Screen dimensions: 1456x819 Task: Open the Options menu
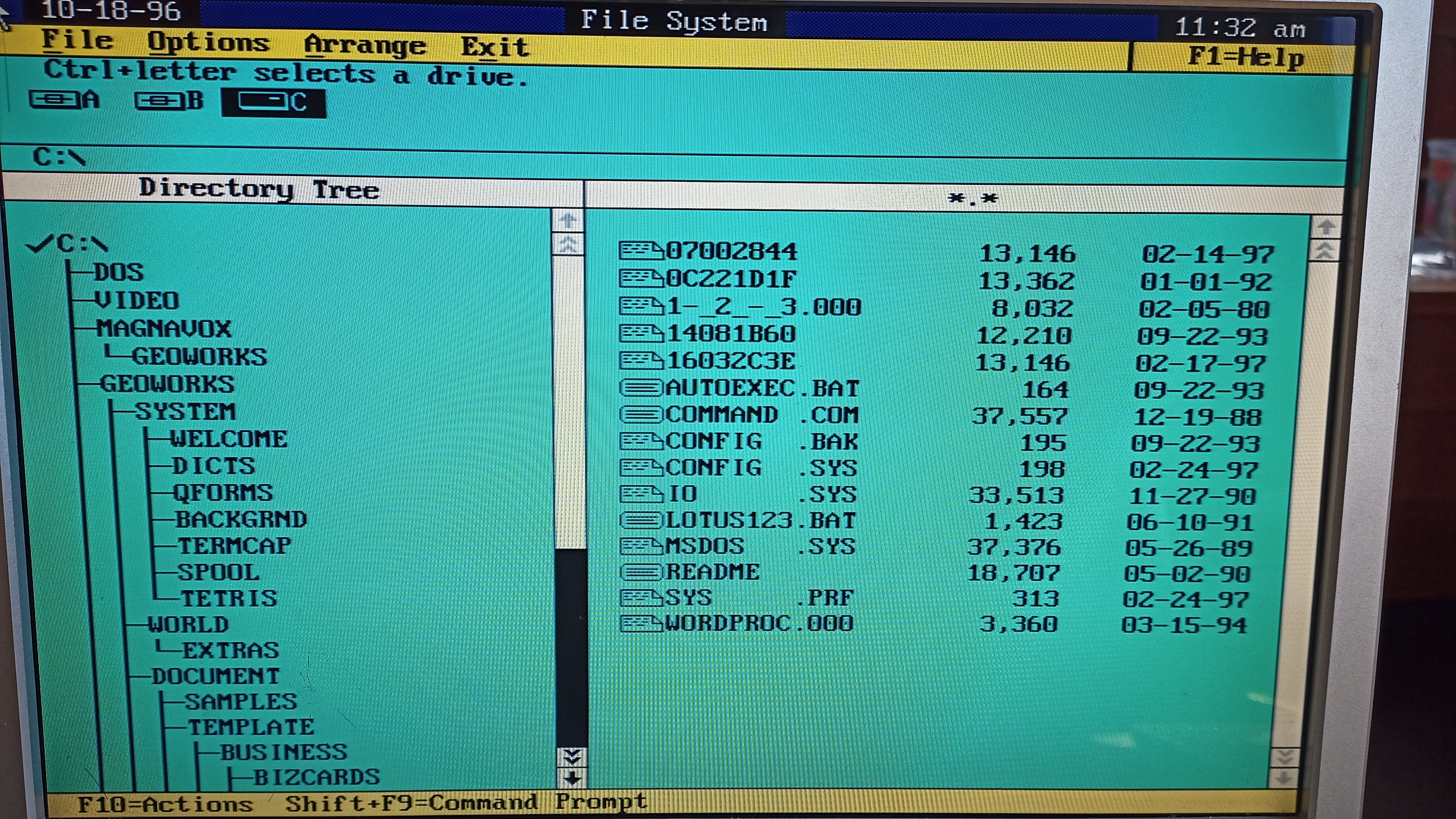[208, 43]
